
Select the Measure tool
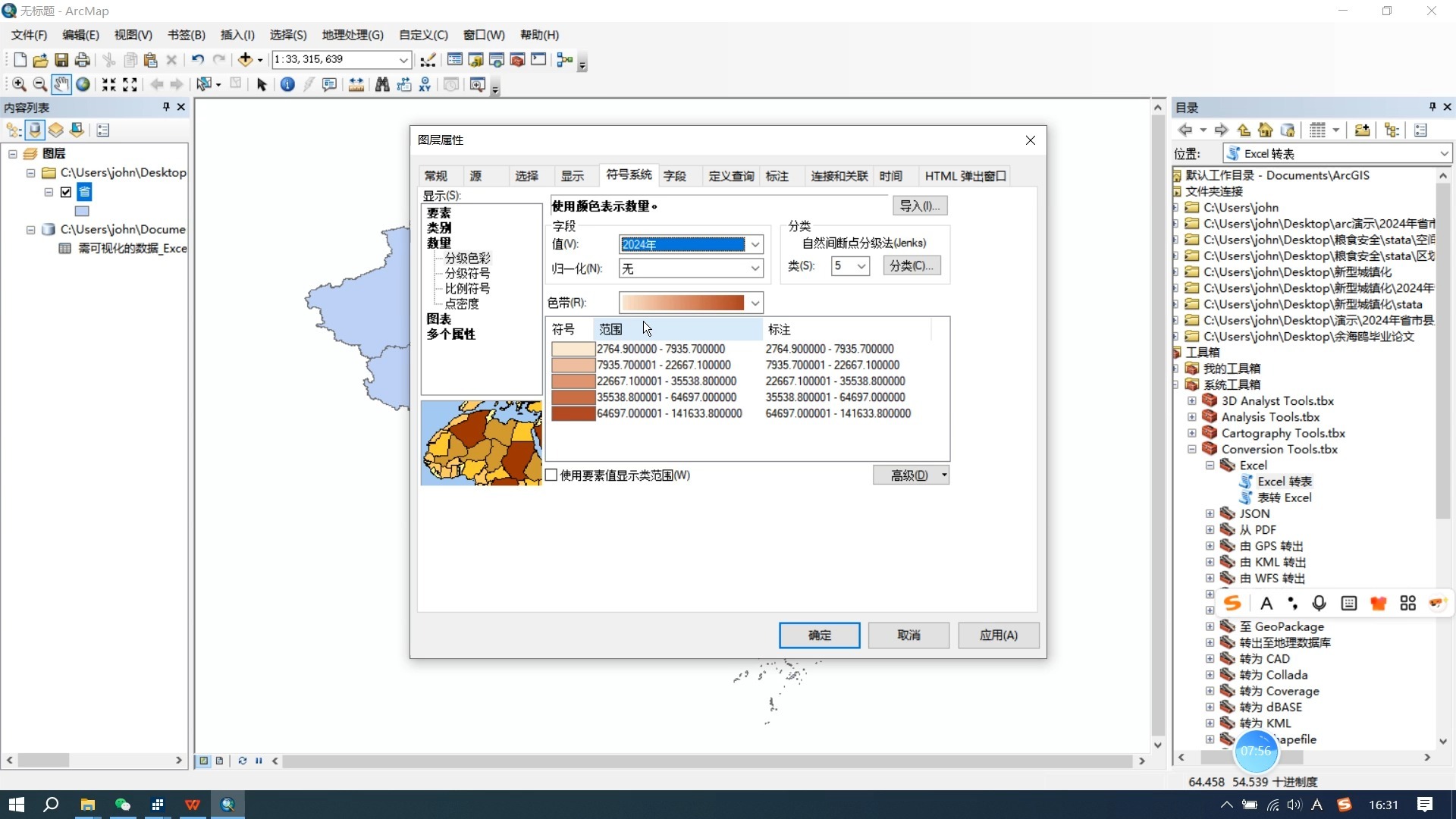point(356,84)
